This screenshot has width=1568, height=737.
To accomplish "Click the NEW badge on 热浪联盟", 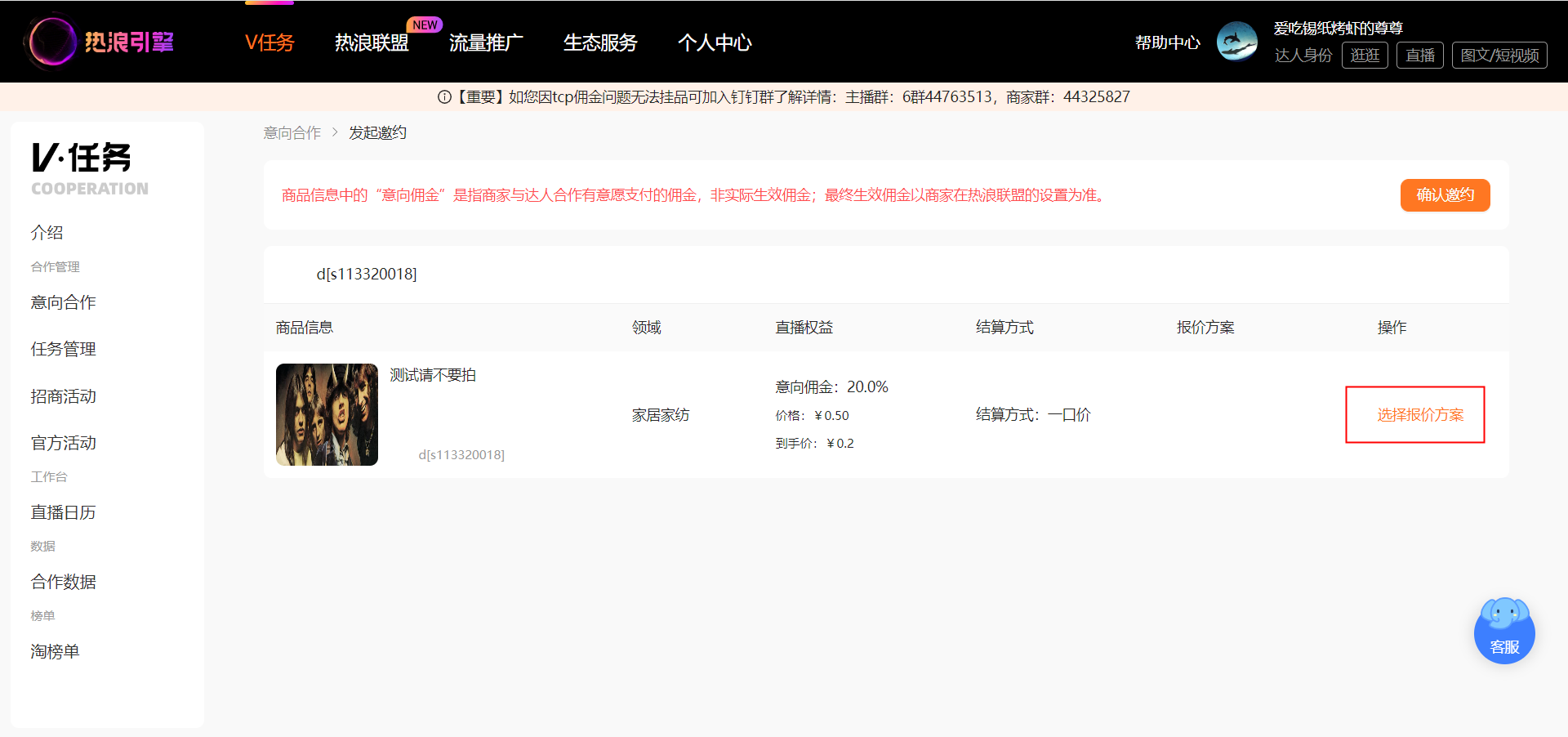I will [x=425, y=25].
